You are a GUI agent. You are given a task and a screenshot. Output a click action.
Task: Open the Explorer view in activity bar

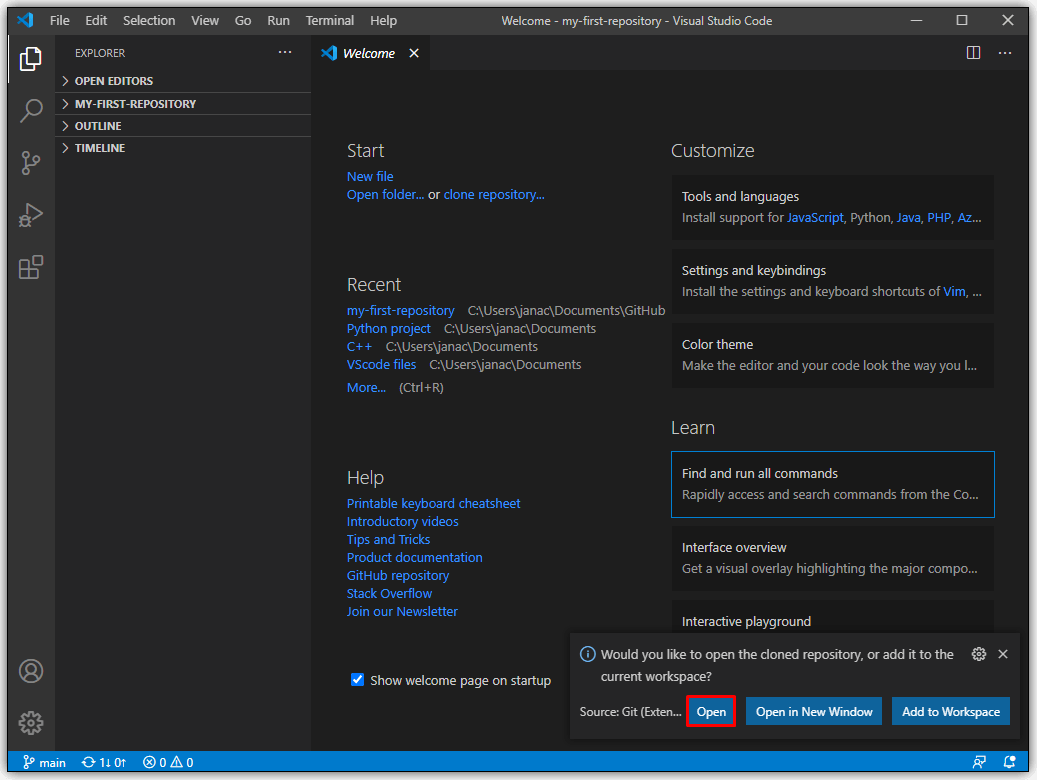coord(30,59)
